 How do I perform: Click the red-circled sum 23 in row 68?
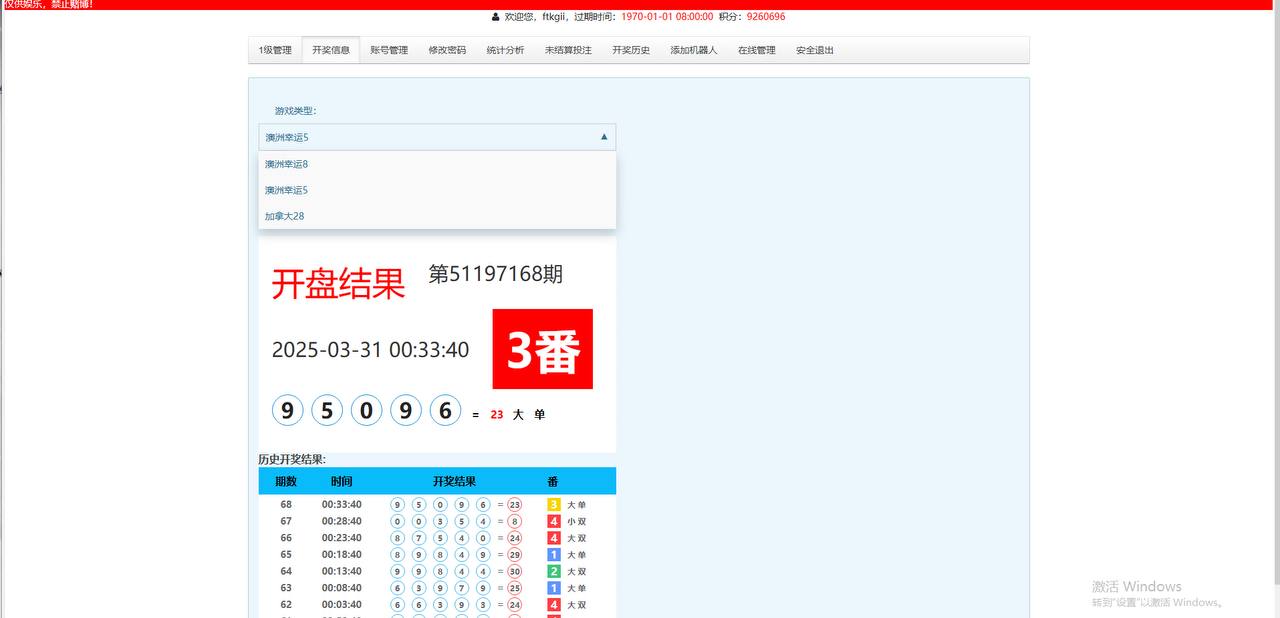click(x=514, y=505)
